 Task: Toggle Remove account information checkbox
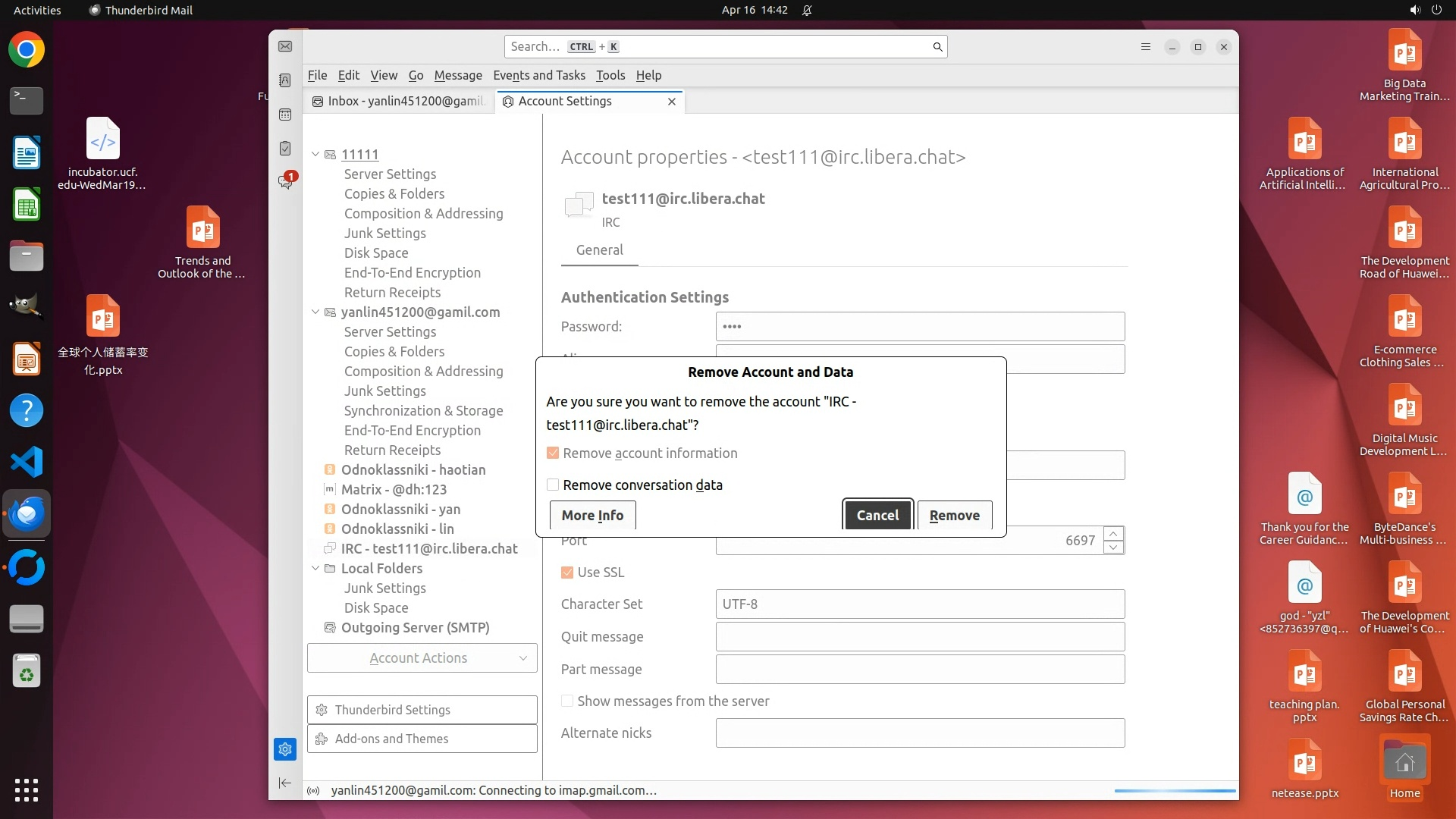tap(553, 453)
